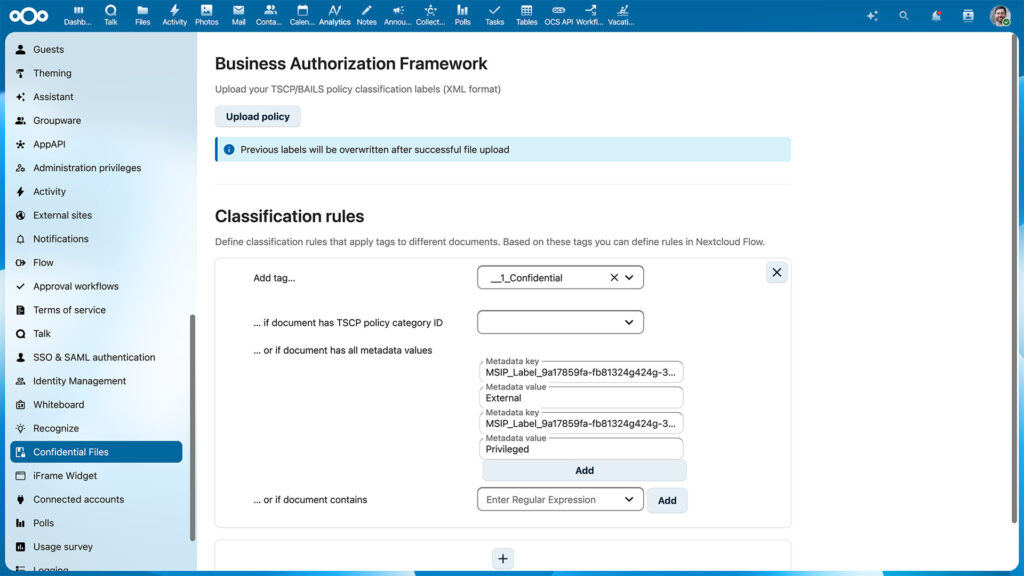Open the Polls app in top bar
Viewport: 1024px width, 576px height.
[x=462, y=15]
